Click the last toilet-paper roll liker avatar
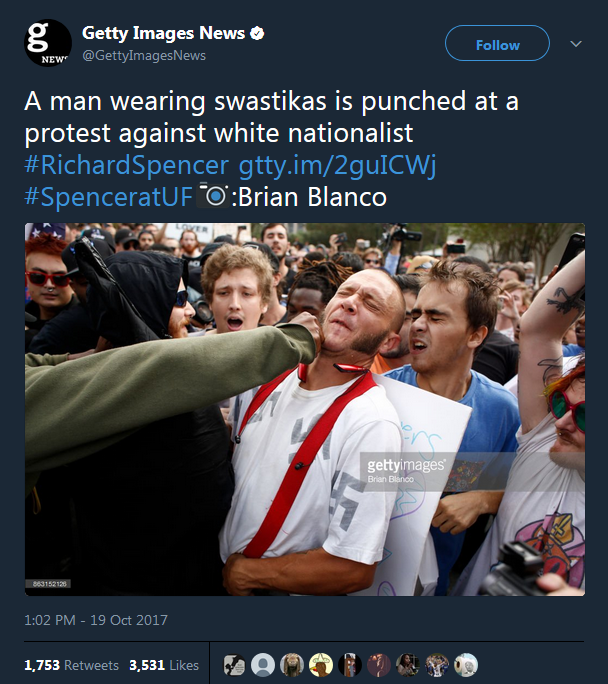 [466, 665]
